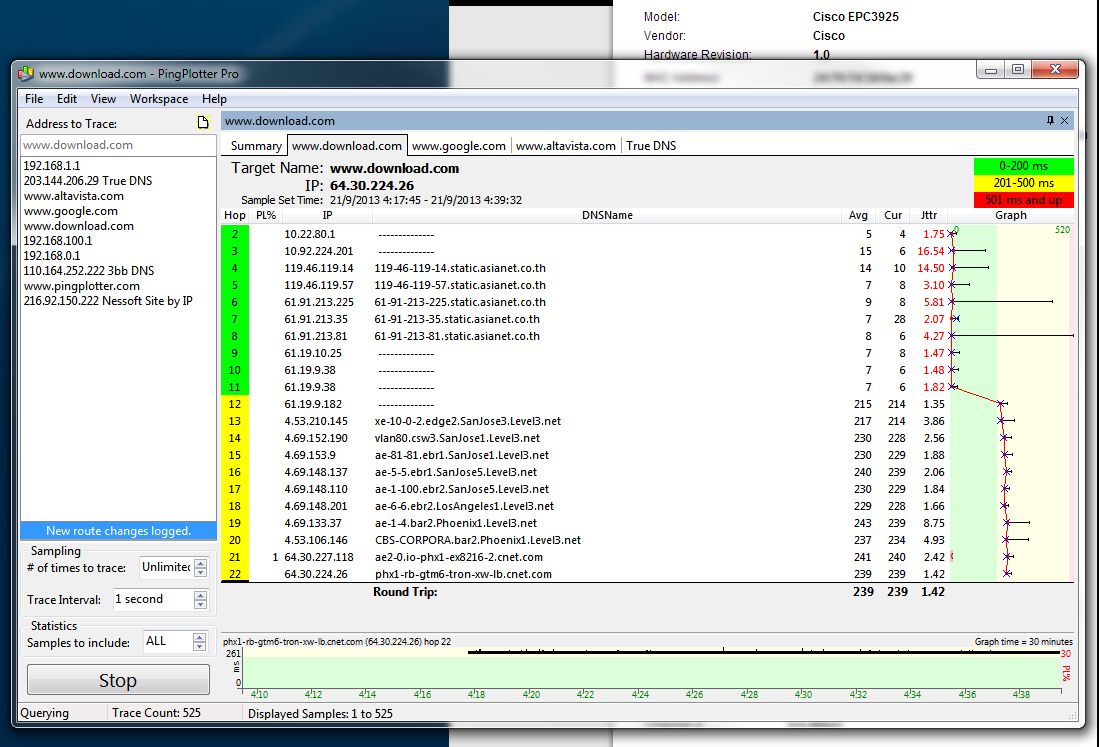This screenshot has width=1099, height=747.
Task: Decrease the Trace Interval value
Action: 200,604
